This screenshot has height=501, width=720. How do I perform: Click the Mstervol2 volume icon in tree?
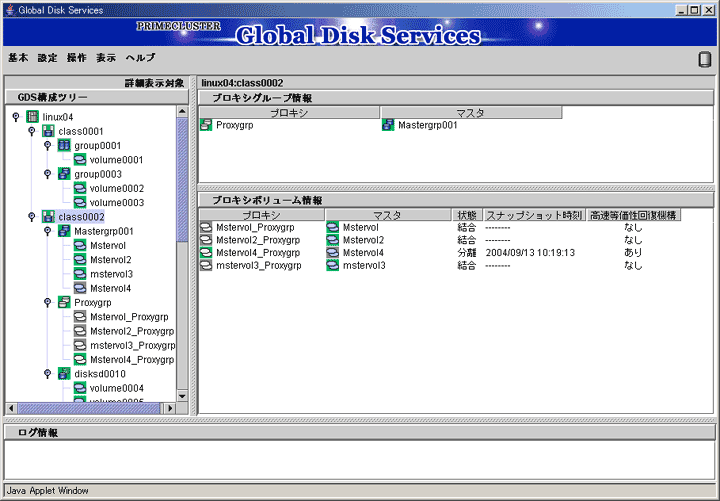(x=80, y=259)
